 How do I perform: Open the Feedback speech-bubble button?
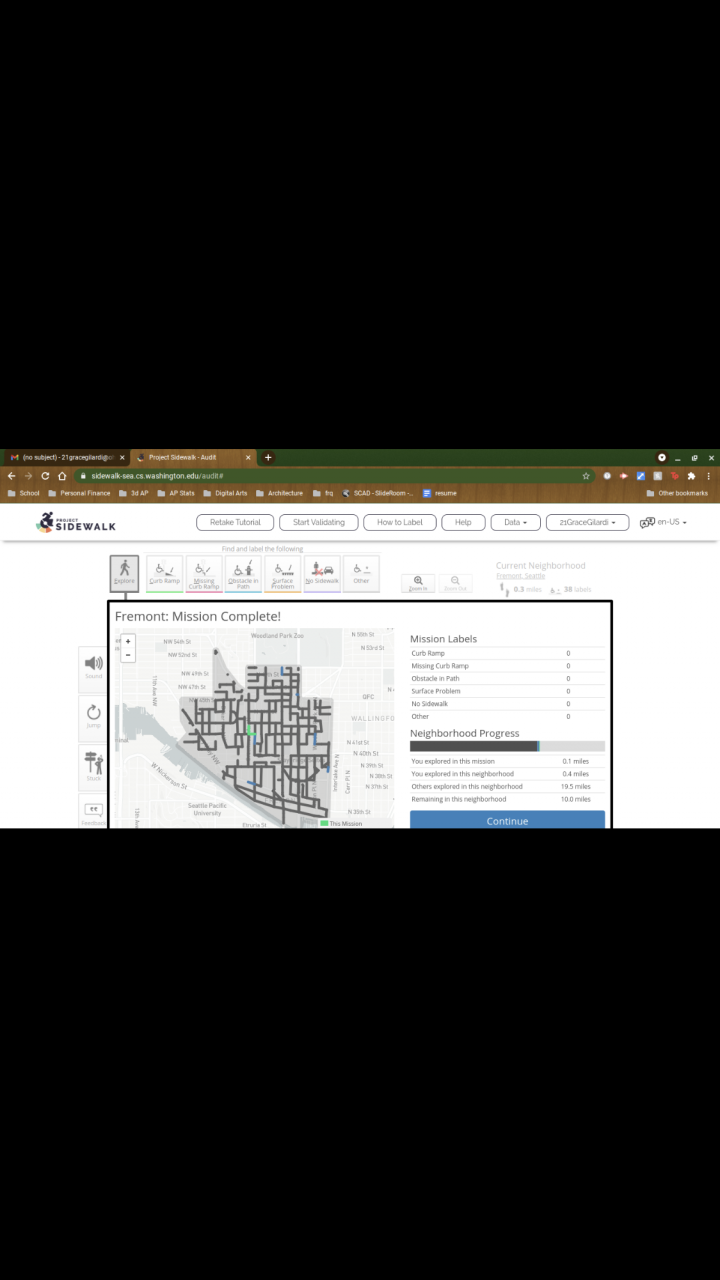(93, 812)
